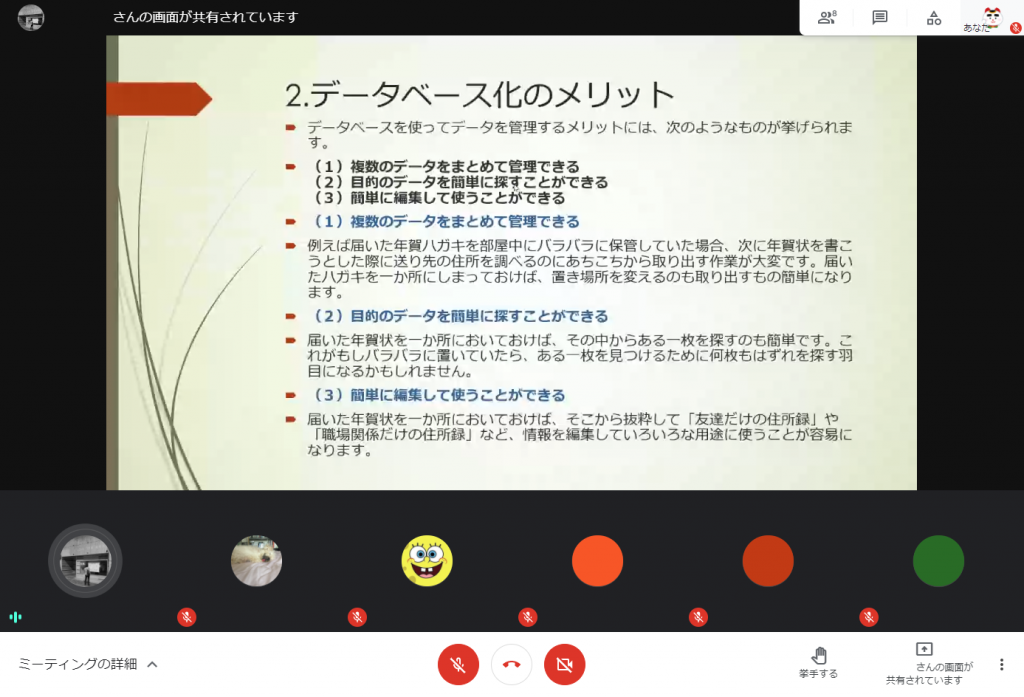Click the present-screen icon at bottom right
Viewport: 1024px width, 697px height.
pos(924,649)
